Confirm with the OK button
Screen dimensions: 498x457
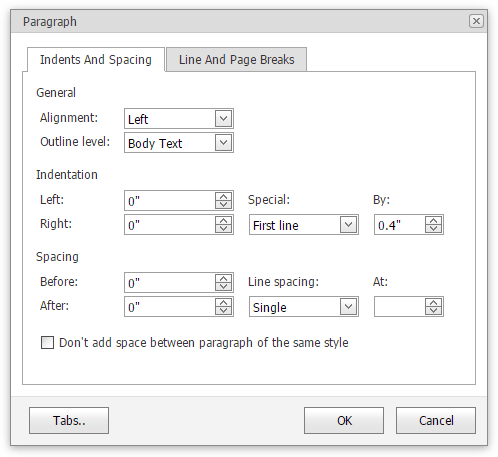tap(344, 420)
